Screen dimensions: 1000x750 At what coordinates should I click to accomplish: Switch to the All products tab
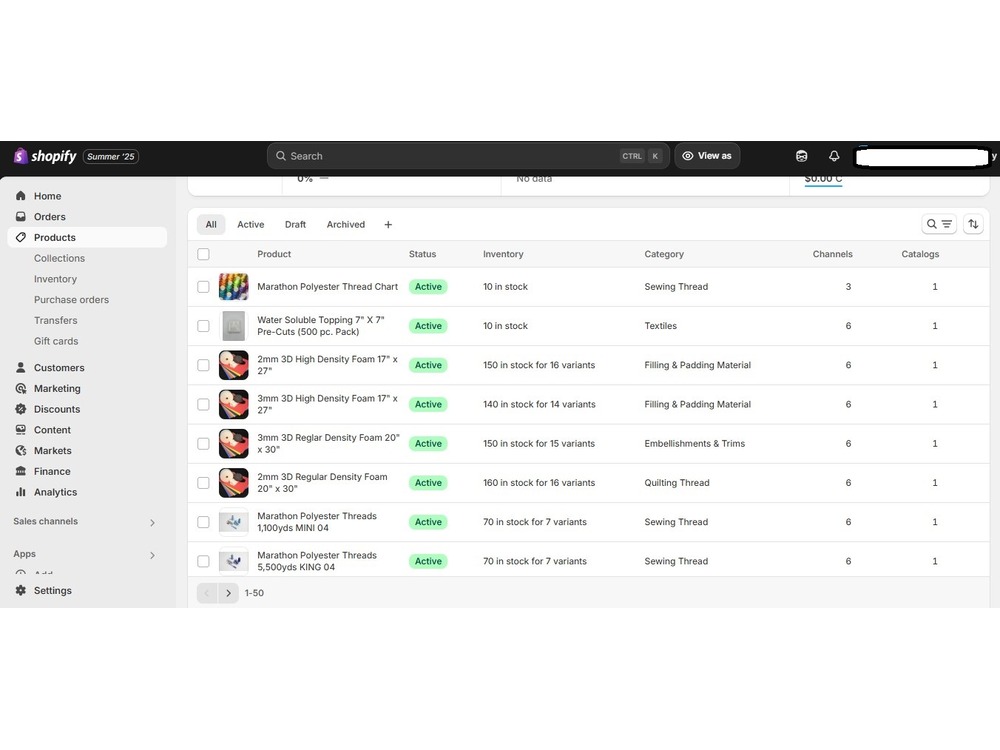pyautogui.click(x=211, y=224)
